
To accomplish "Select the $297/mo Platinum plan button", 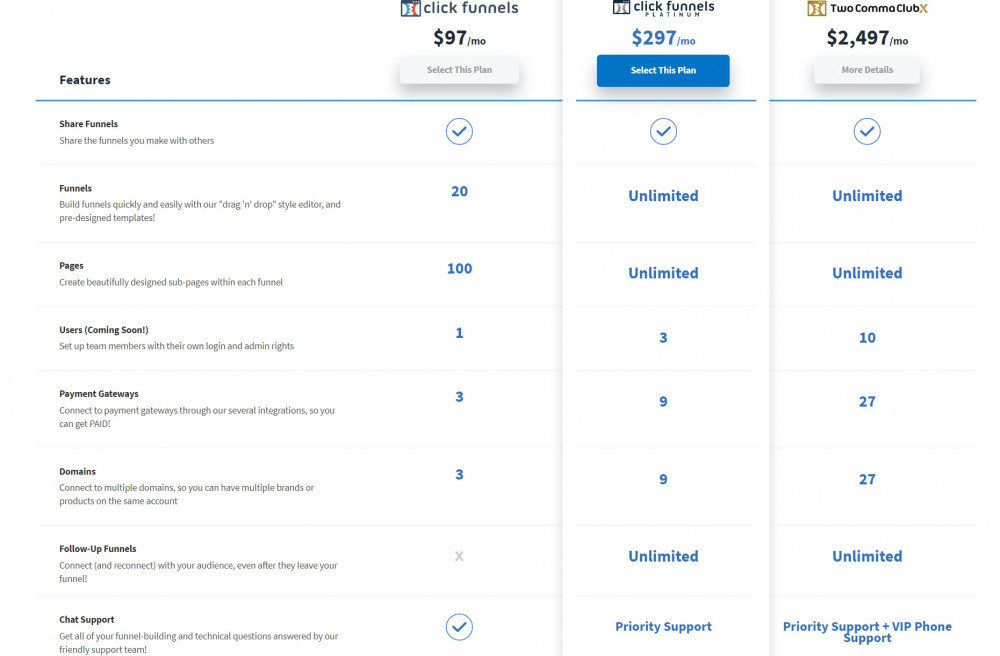I will [x=663, y=71].
